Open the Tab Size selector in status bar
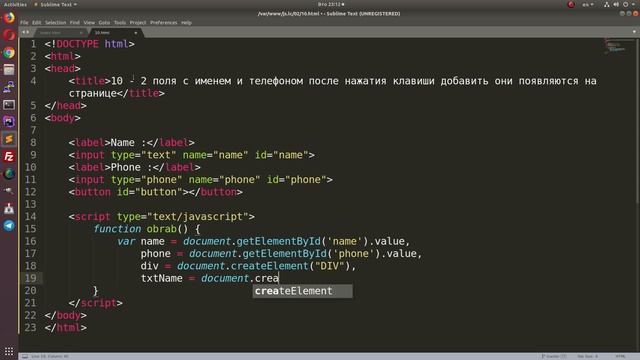Screen dimensions: 640x360 tap(587, 356)
